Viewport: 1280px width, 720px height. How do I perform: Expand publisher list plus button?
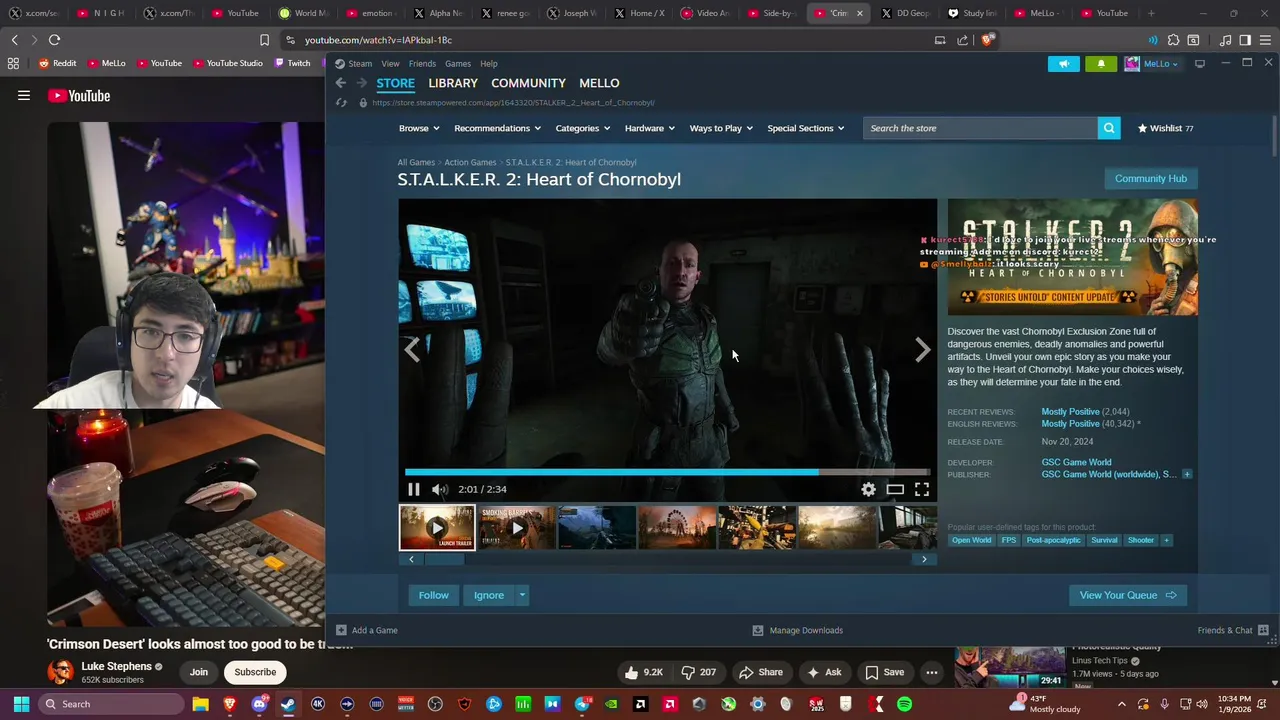pos(1187,474)
